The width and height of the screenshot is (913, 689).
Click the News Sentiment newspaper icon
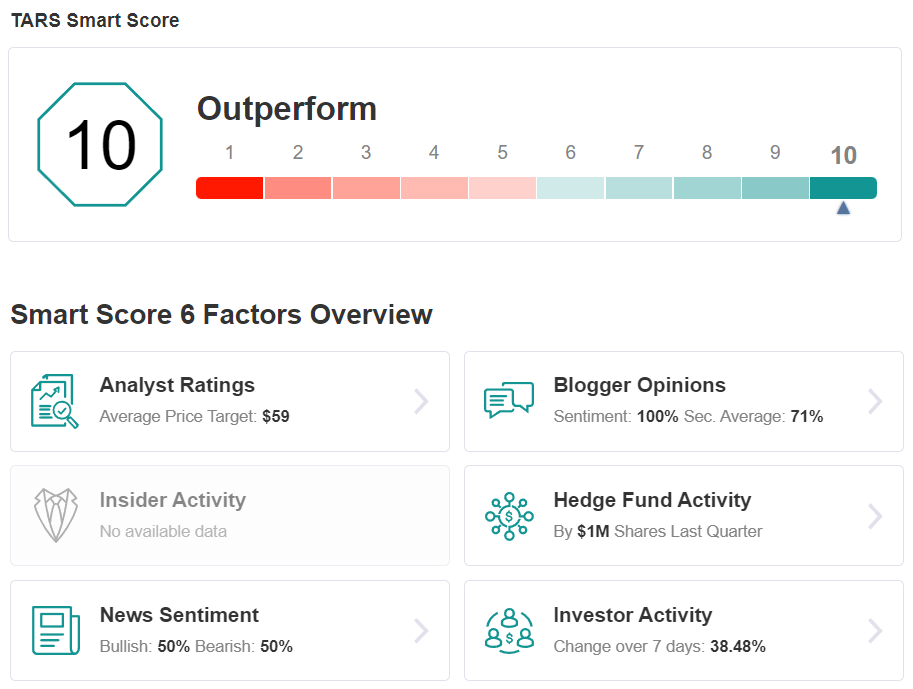[56, 630]
